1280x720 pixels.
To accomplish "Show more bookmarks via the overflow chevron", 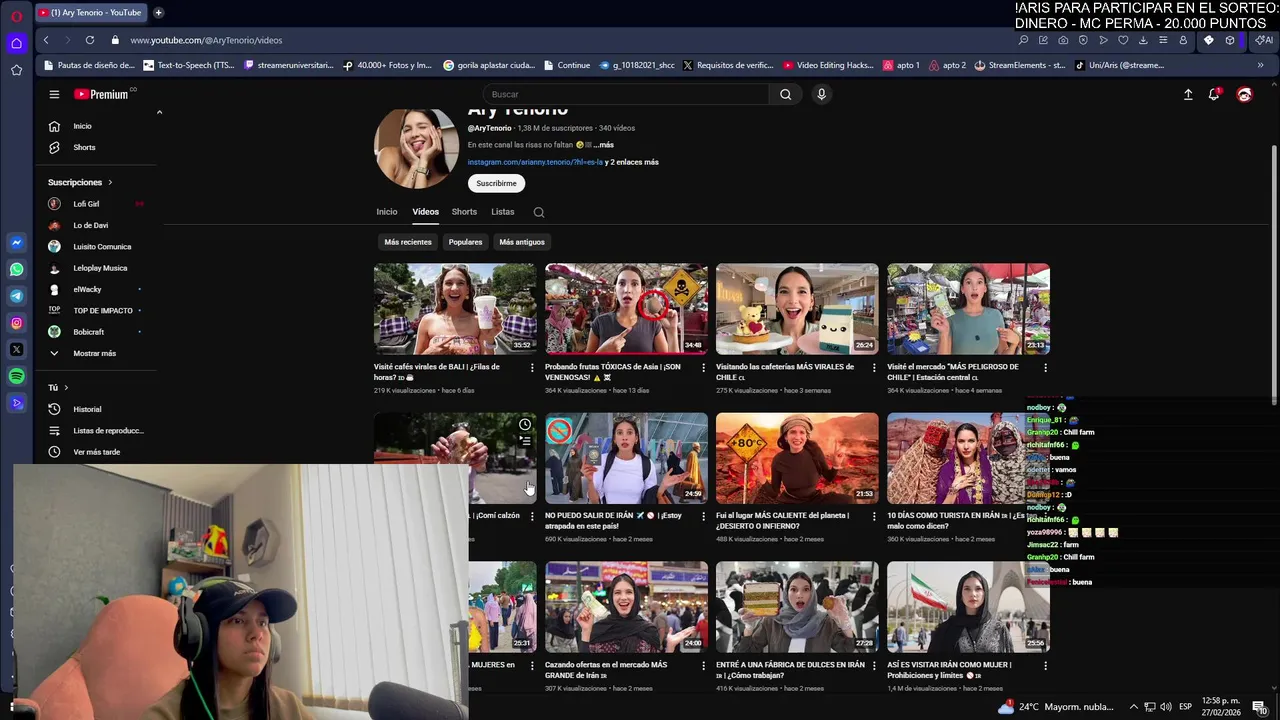I will [x=1260, y=65].
